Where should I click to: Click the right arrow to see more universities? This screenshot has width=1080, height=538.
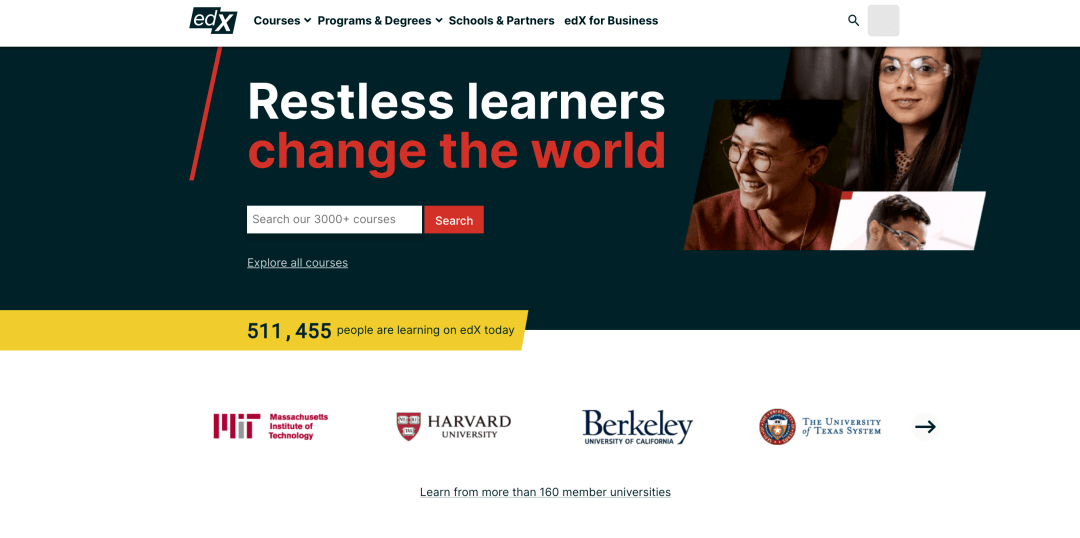(925, 427)
